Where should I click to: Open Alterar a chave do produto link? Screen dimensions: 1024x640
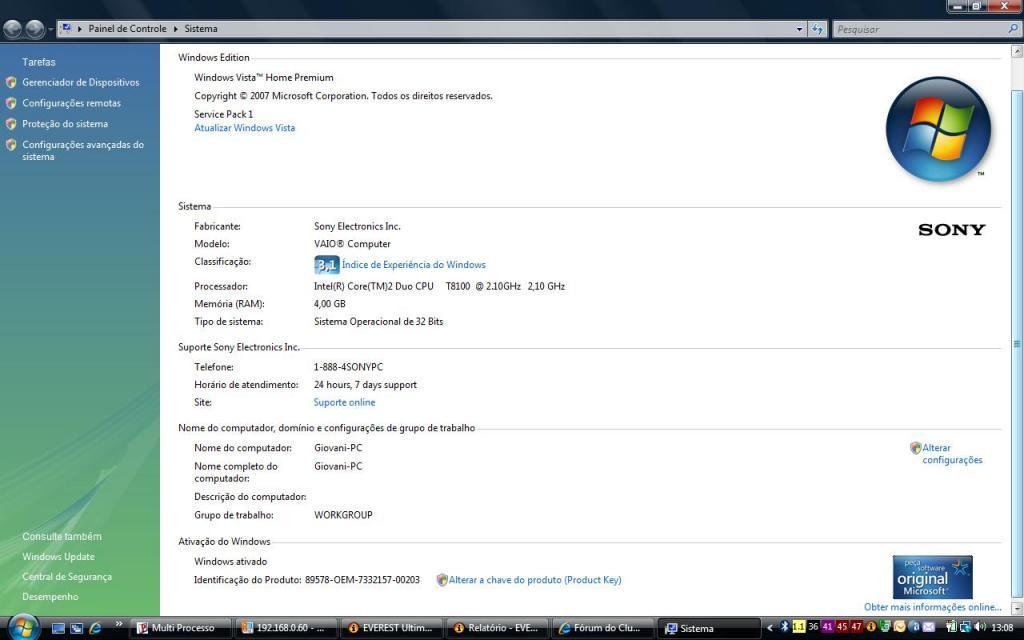coord(534,580)
